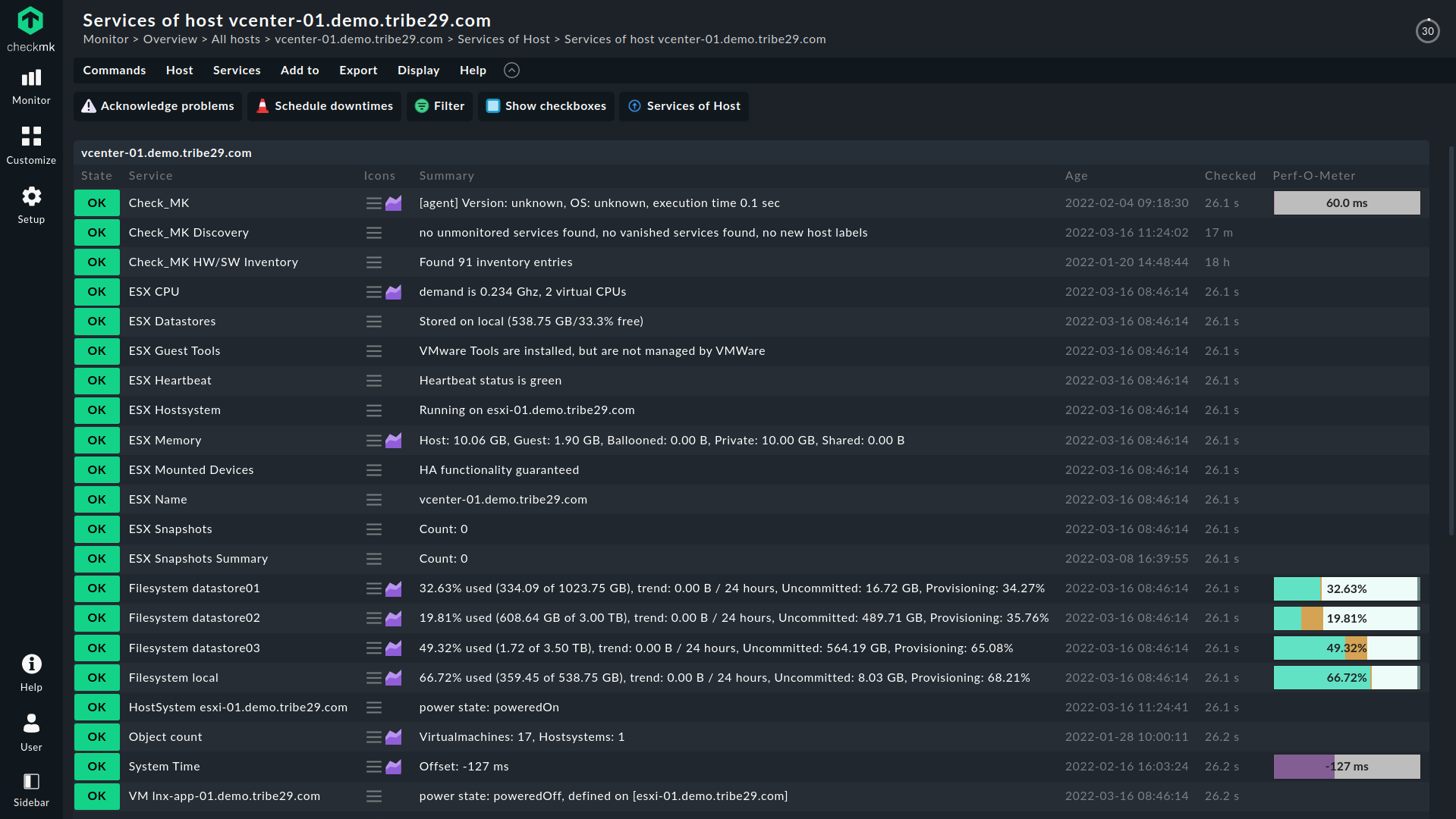
Task: Open the ESX Datastores service link
Action: [172, 322]
